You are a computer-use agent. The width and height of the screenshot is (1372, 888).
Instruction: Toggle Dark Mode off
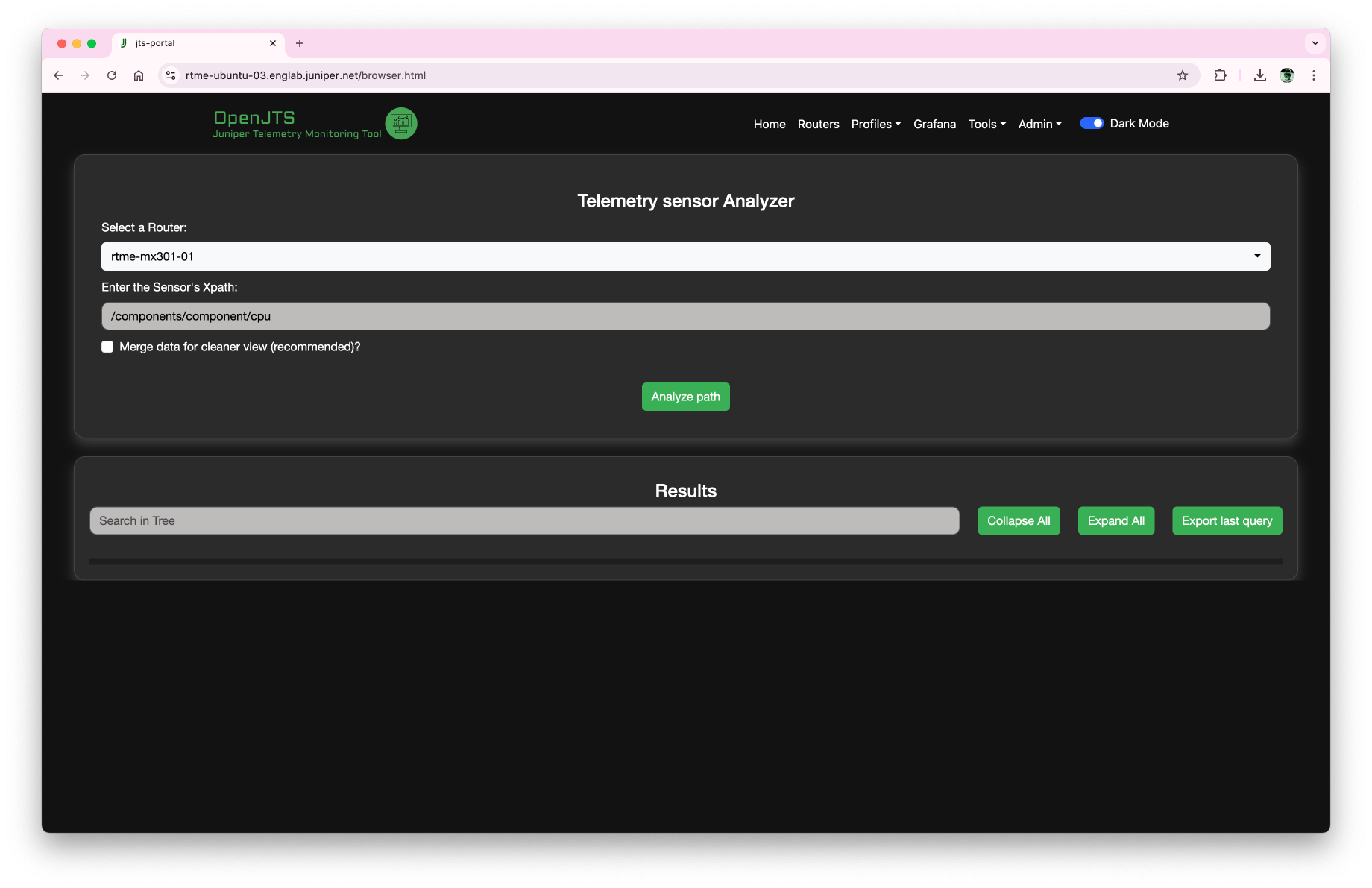tap(1092, 123)
